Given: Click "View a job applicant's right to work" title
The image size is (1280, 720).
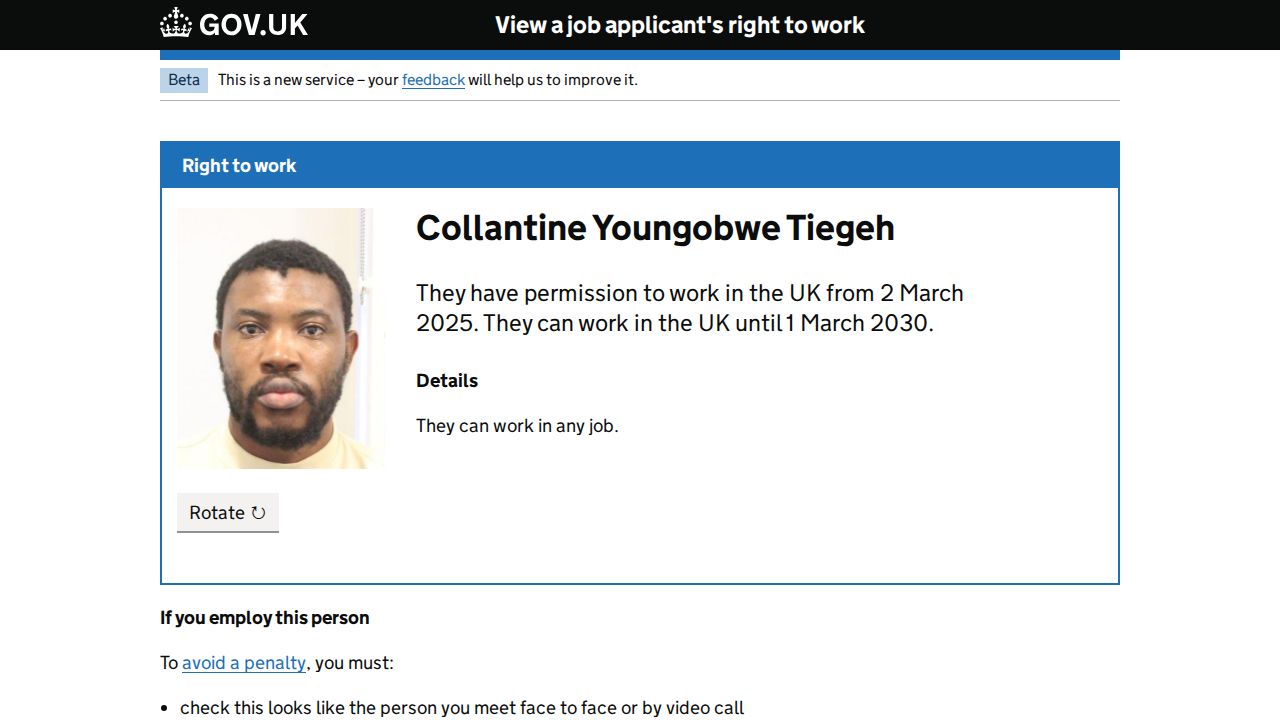Looking at the screenshot, I should pyautogui.click(x=680, y=25).
